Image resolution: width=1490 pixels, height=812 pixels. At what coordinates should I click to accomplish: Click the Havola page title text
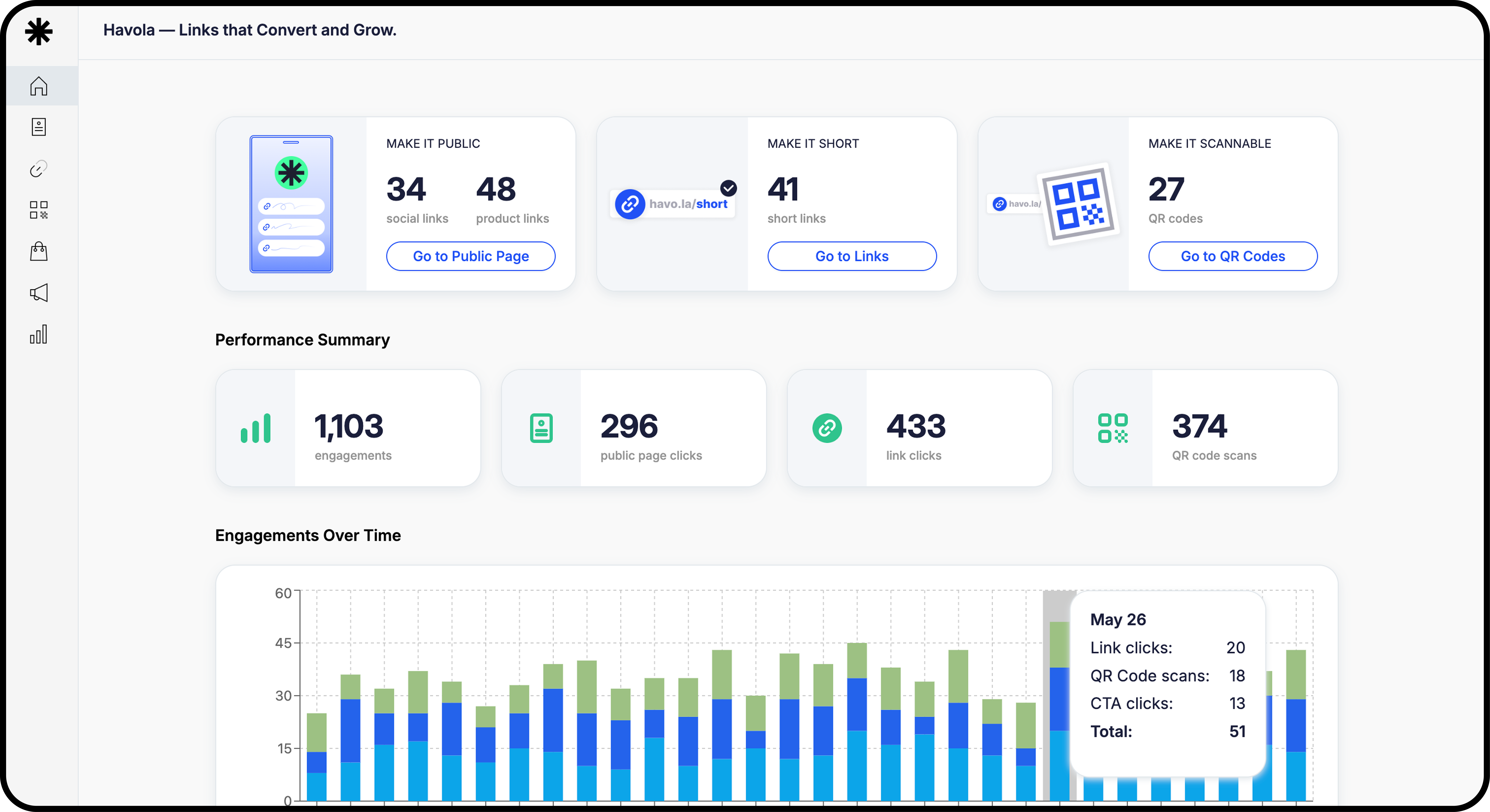pyautogui.click(x=250, y=30)
